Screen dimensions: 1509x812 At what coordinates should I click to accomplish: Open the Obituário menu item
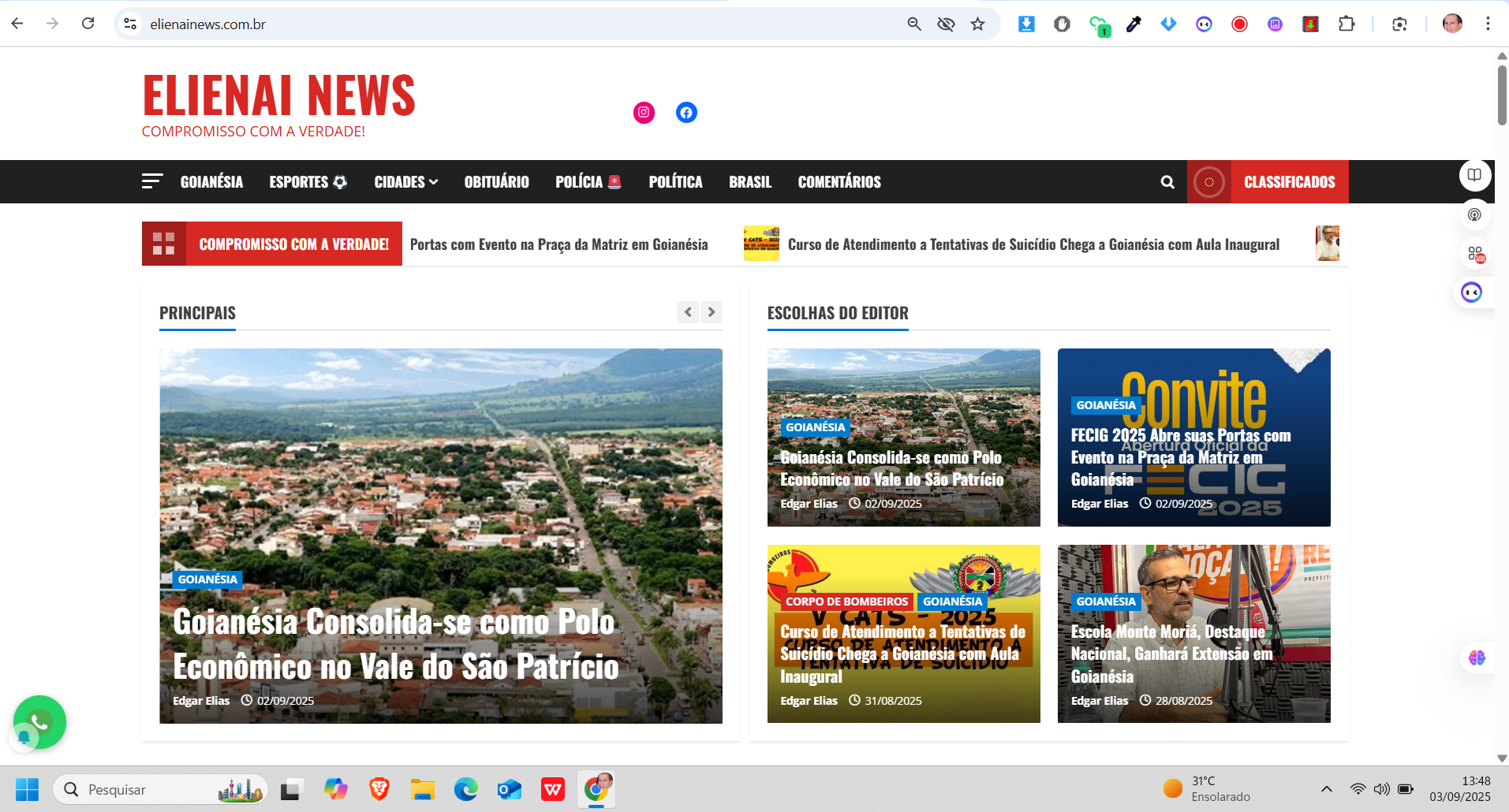click(x=496, y=182)
